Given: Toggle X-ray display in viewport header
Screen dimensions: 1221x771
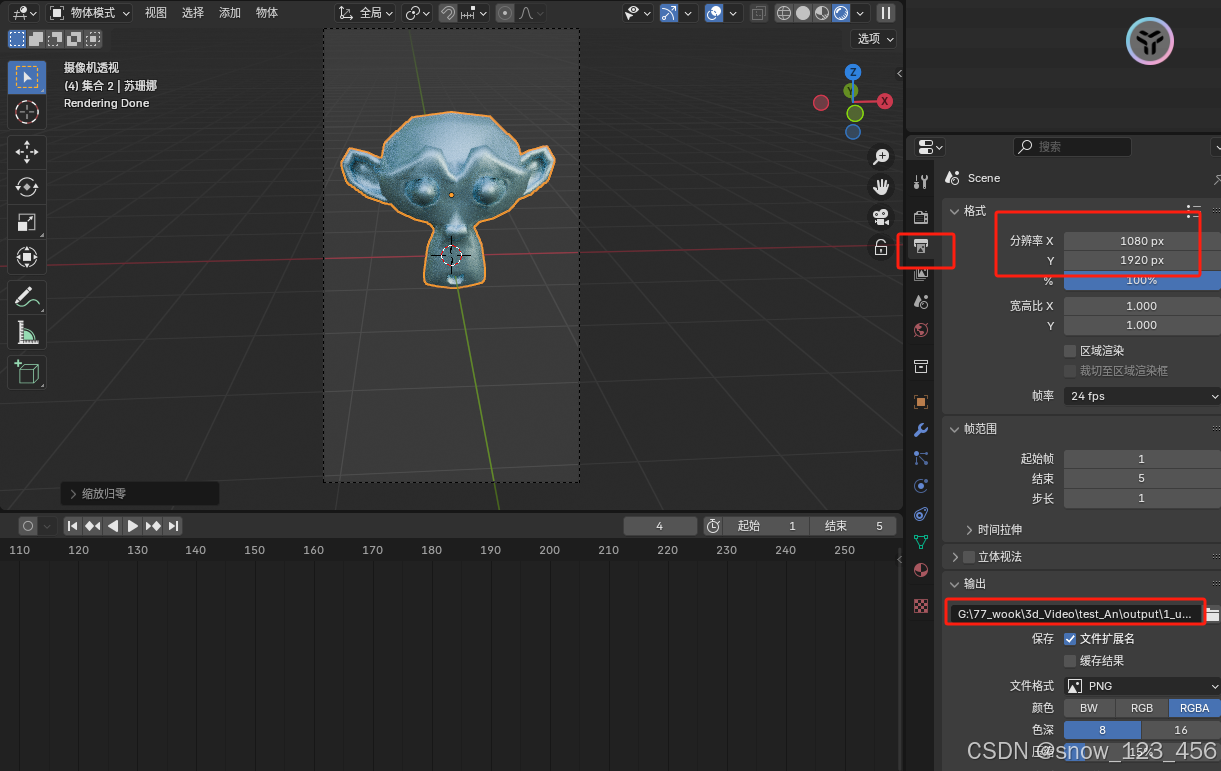Looking at the screenshot, I should click(759, 13).
